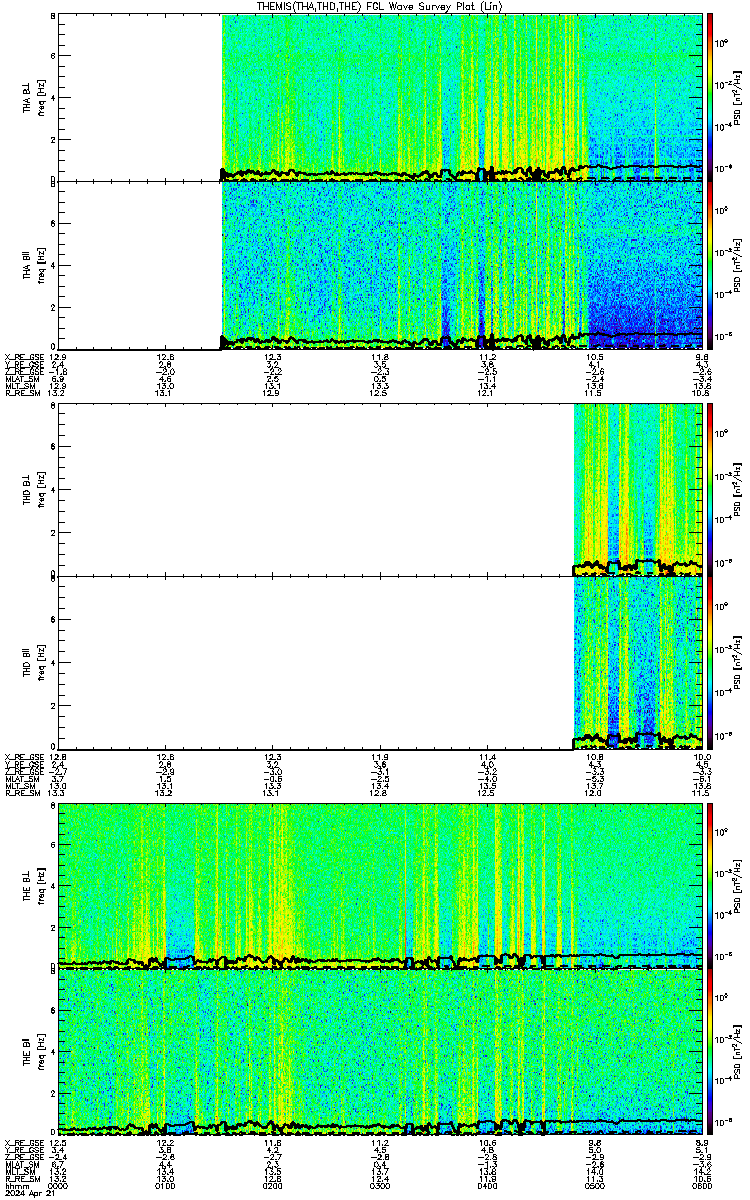Select the THE B-perpendicular color bar
Image resolution: width=750 pixels, height=1200 pixels.
tap(710, 885)
